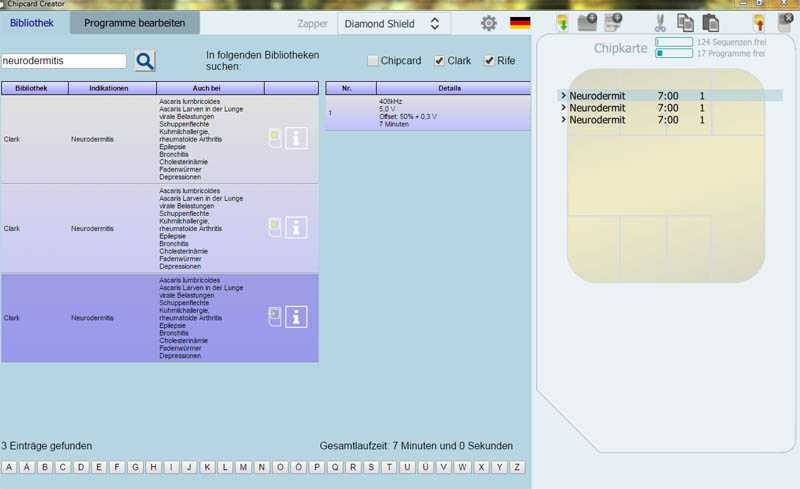
Task: Uncheck the Clark library checkbox
Action: pos(439,61)
